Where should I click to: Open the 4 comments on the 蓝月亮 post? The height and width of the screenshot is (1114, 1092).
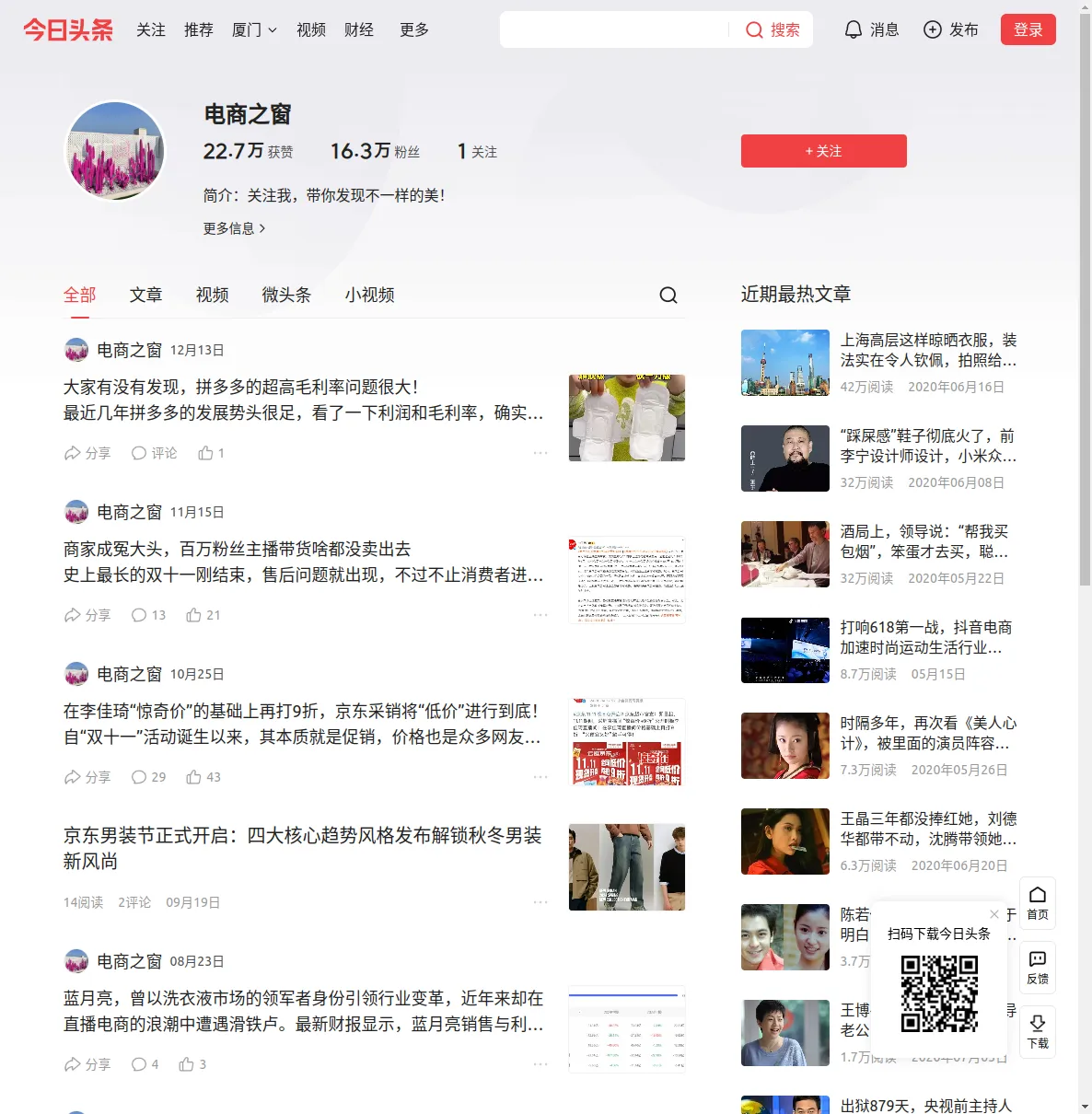145,1064
